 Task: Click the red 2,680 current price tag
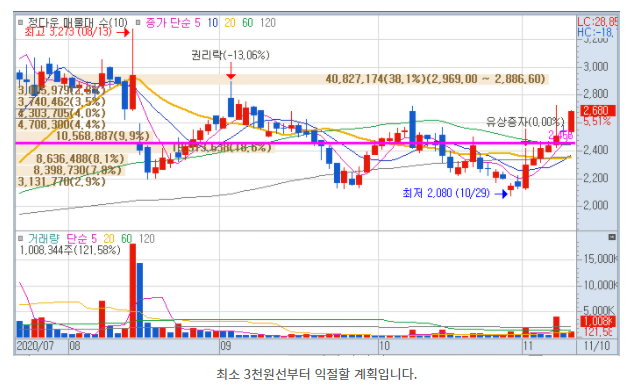[597, 110]
